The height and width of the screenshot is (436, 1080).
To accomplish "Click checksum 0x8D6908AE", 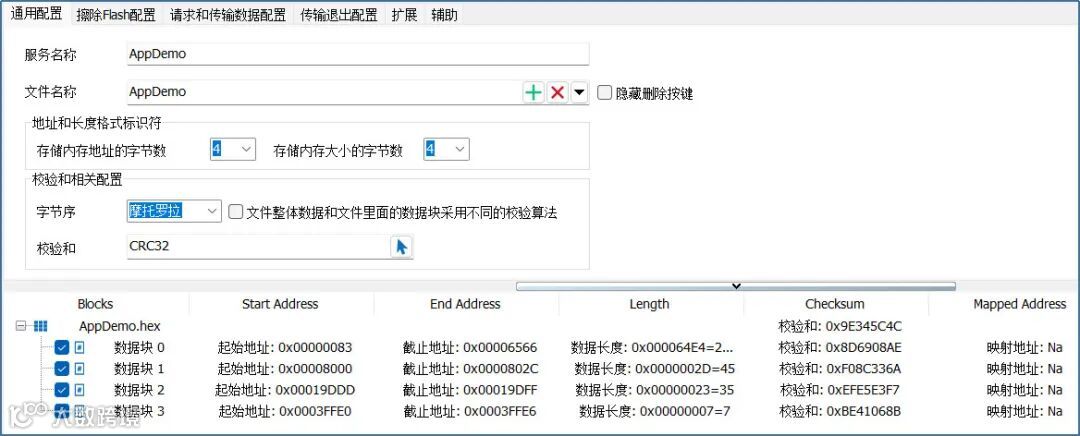I will [840, 348].
